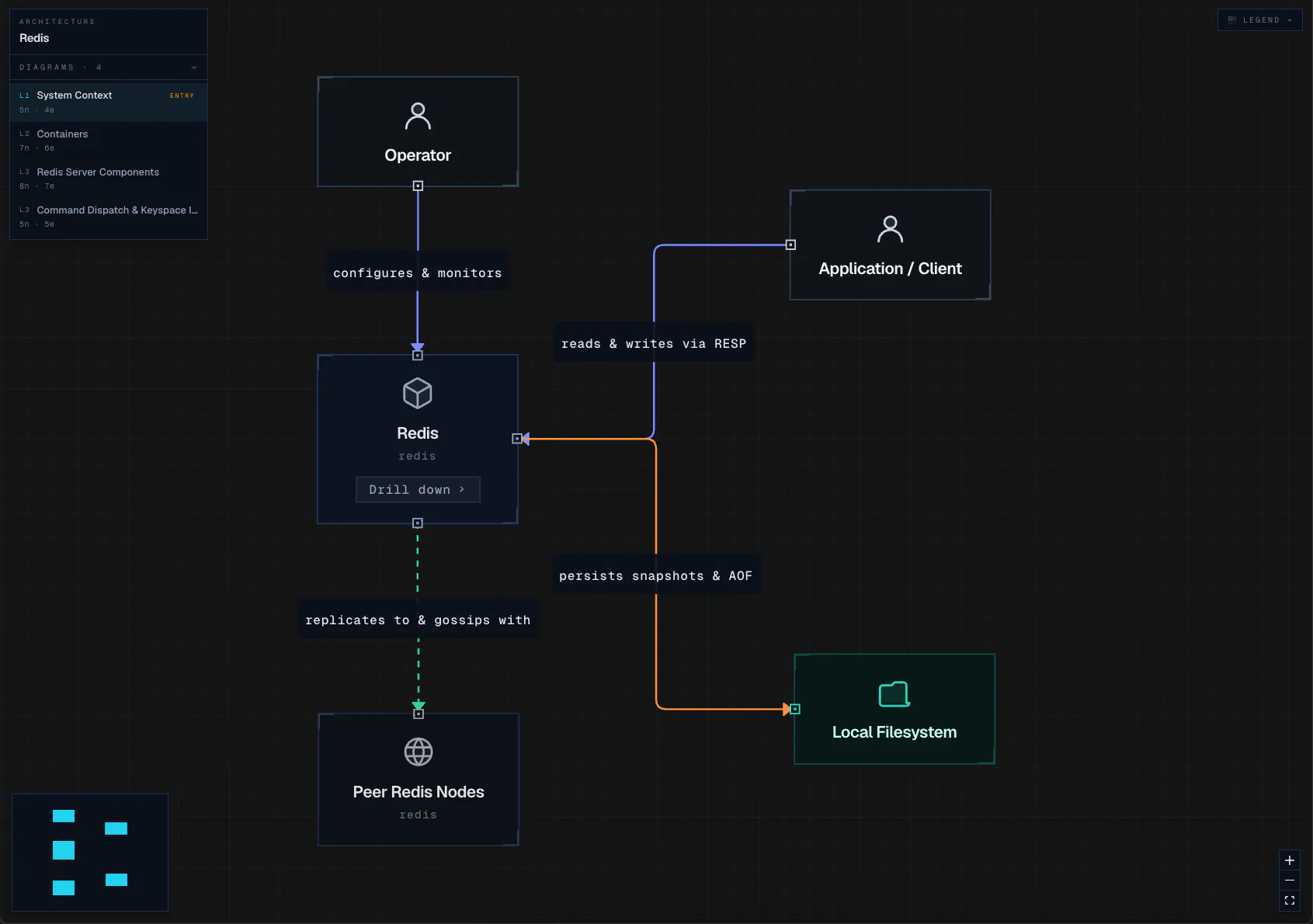The height and width of the screenshot is (924, 1313).
Task: Click the Application / Client person icon
Action: click(890, 230)
